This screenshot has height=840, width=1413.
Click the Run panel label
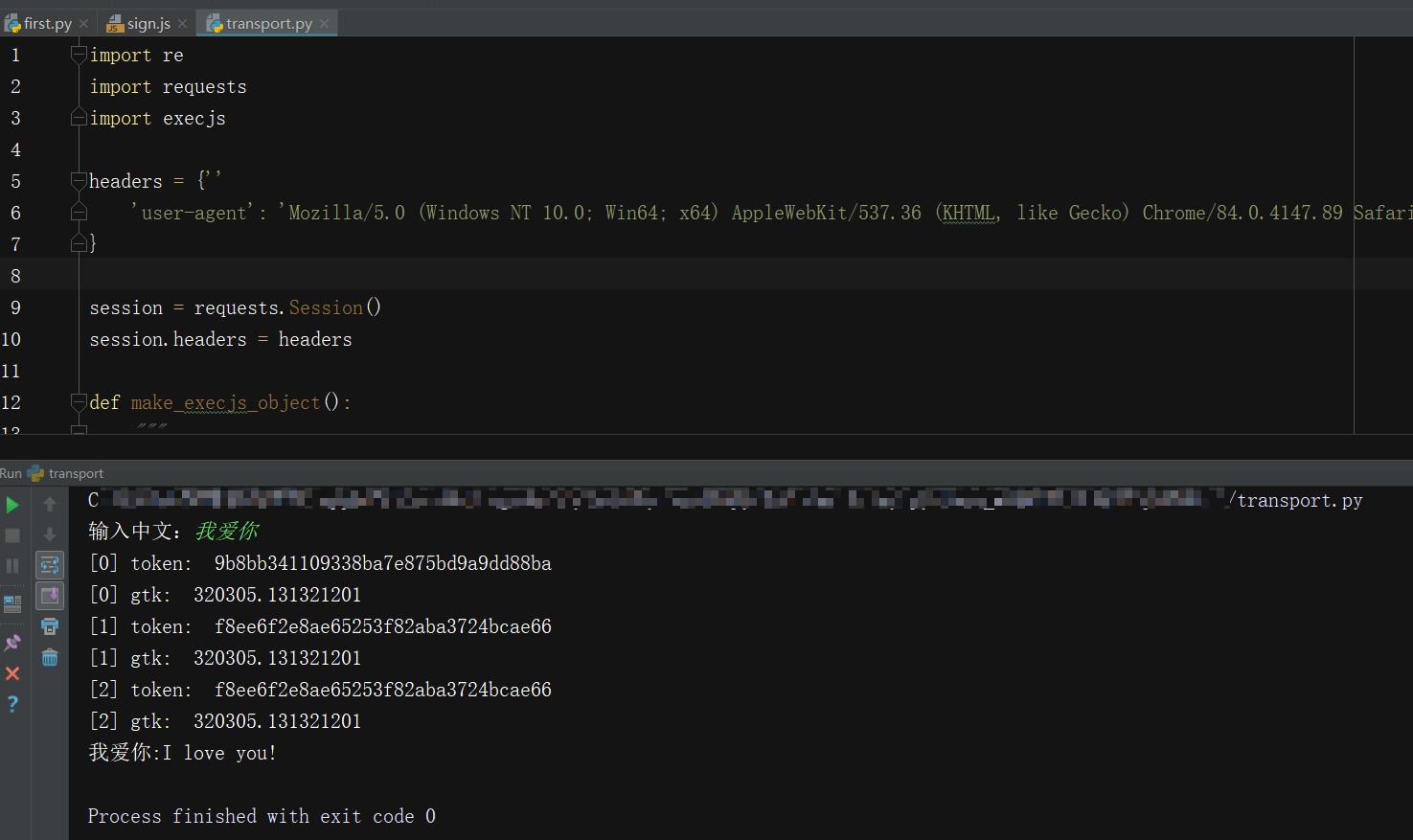11,473
